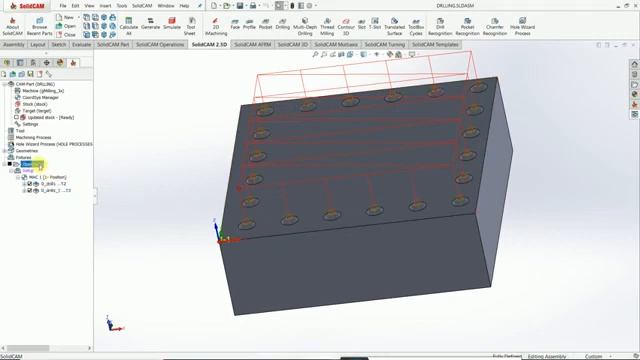
Task: Open the Save dropdown arrow in the quick access toolbar
Action: click(x=246, y=6)
